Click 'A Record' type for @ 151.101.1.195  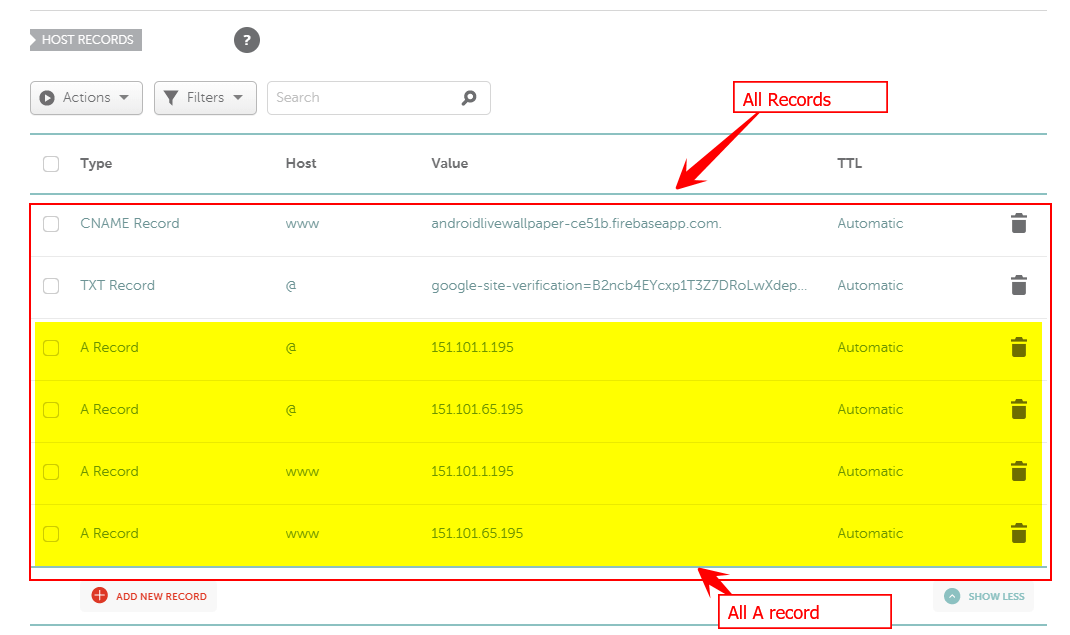point(109,348)
